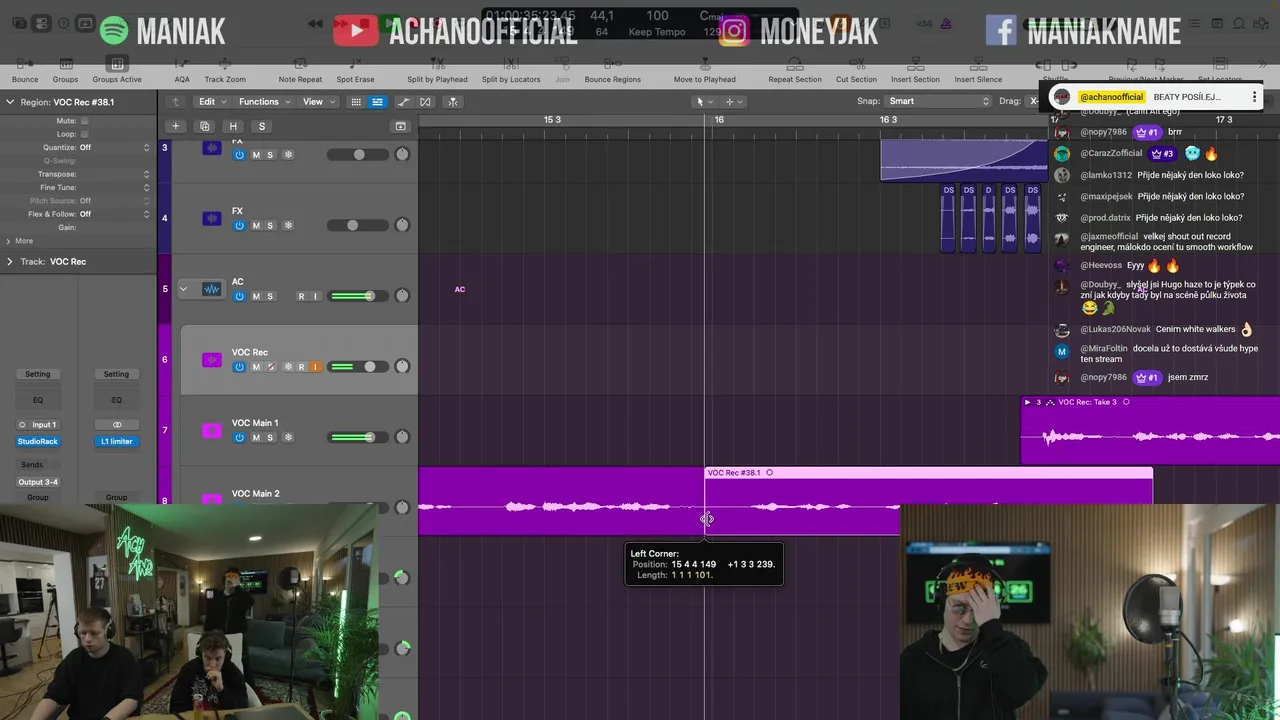This screenshot has height=720, width=1280.
Task: Click the Groups toolbar icon
Action: (66, 65)
